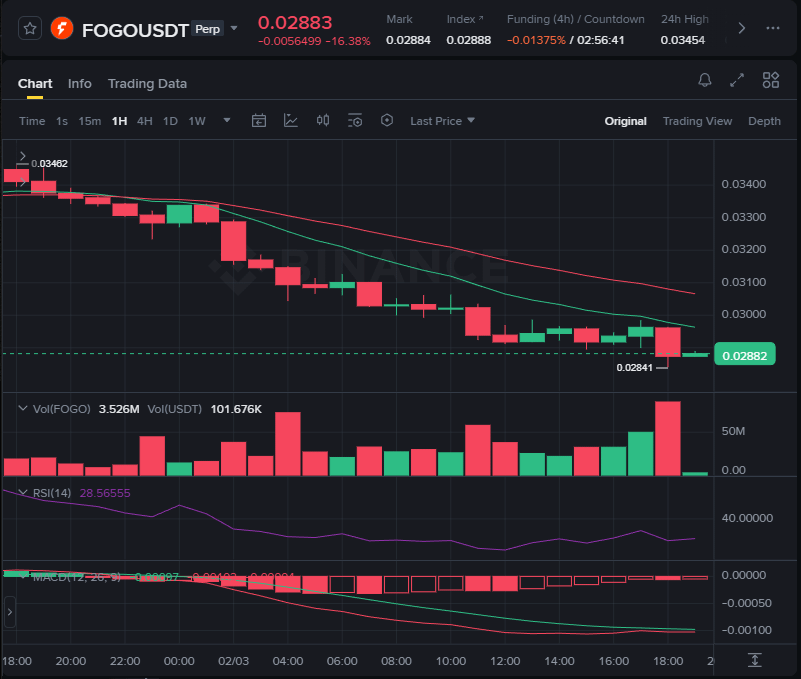801x679 pixels.
Task: Expand the chart legend chevron at top-left
Action: tap(22, 156)
